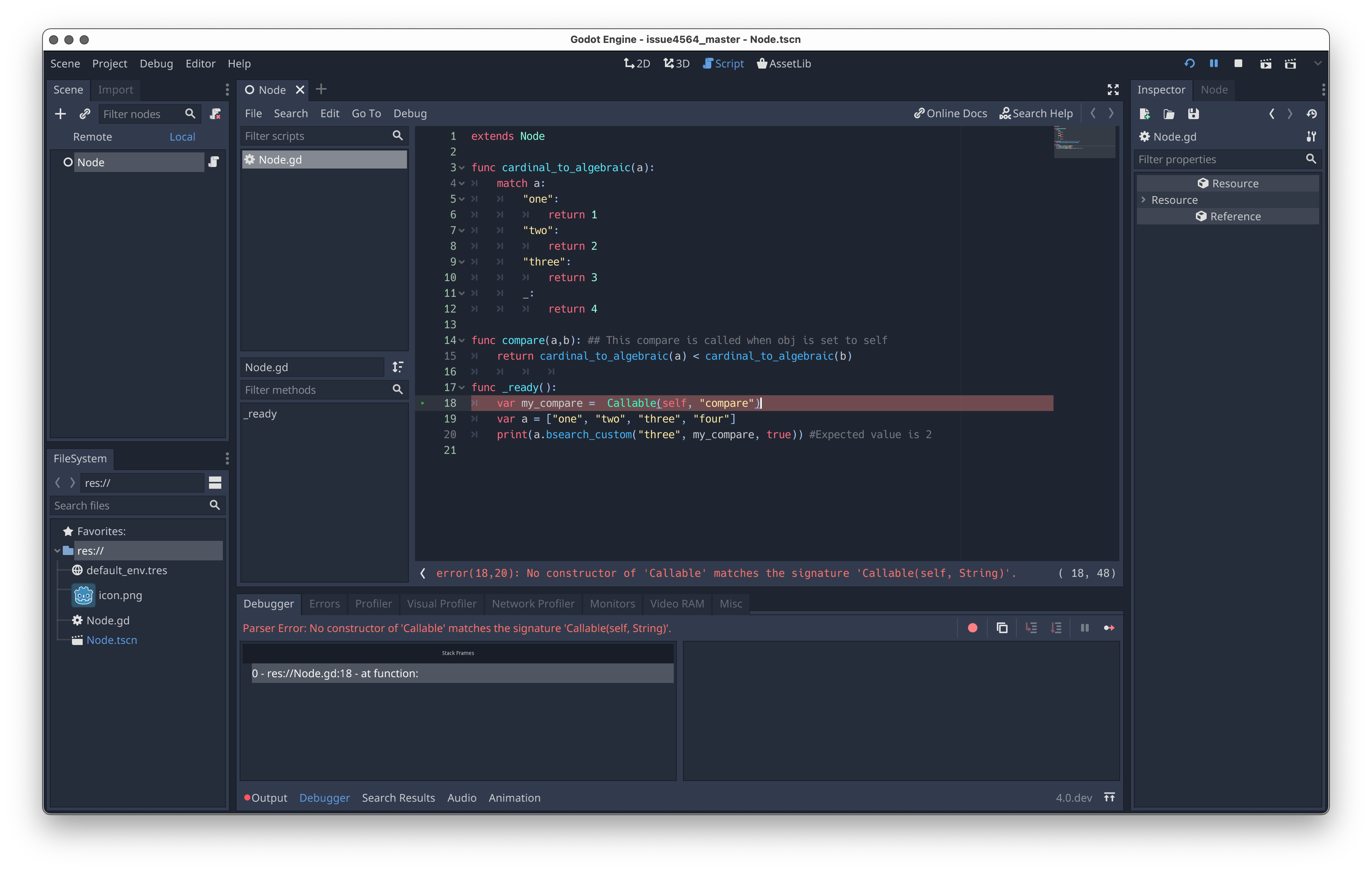Collapse the cardinal_to_algebraic function fold

point(462,167)
